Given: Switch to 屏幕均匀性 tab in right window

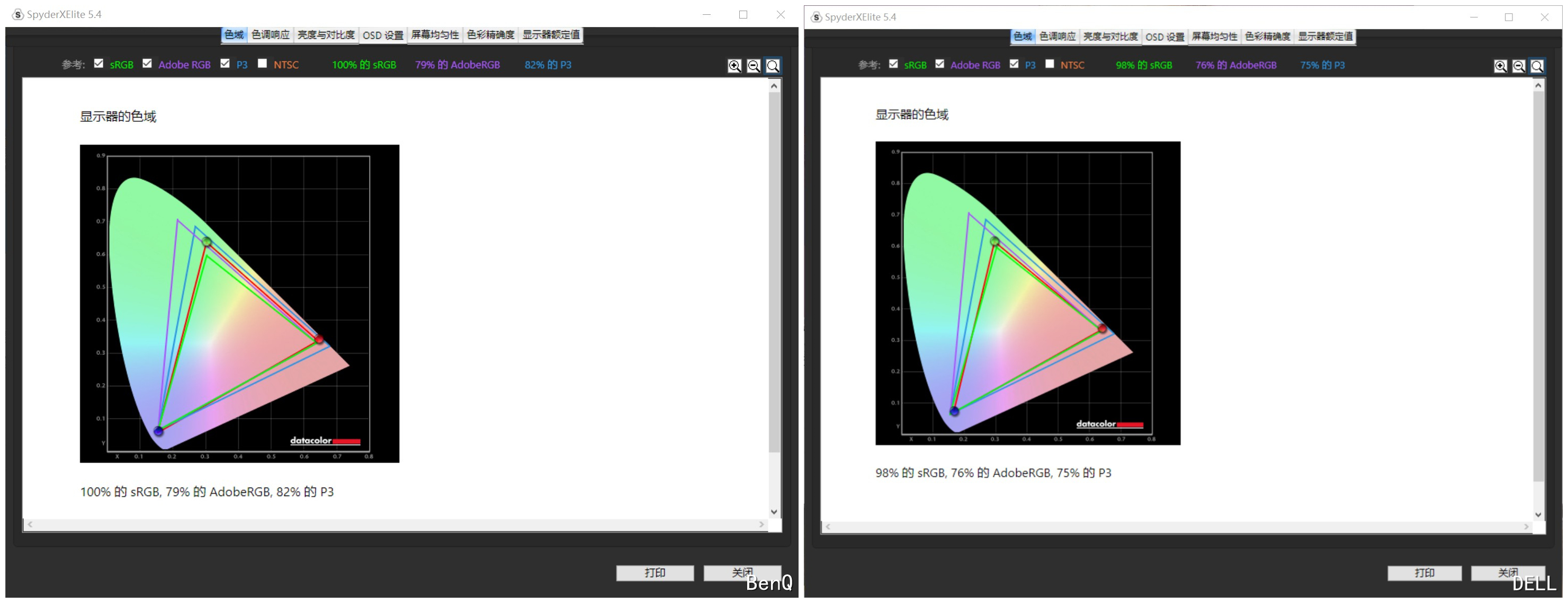Looking at the screenshot, I should [x=1214, y=37].
